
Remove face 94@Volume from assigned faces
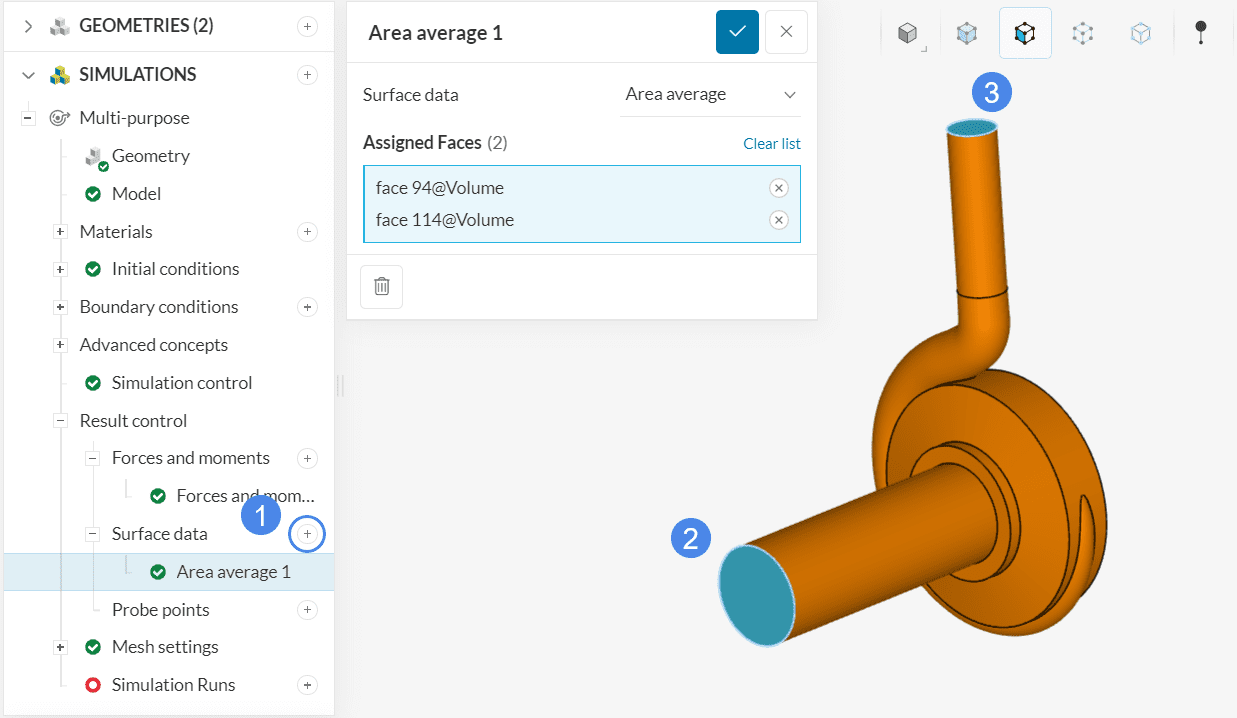coord(779,188)
